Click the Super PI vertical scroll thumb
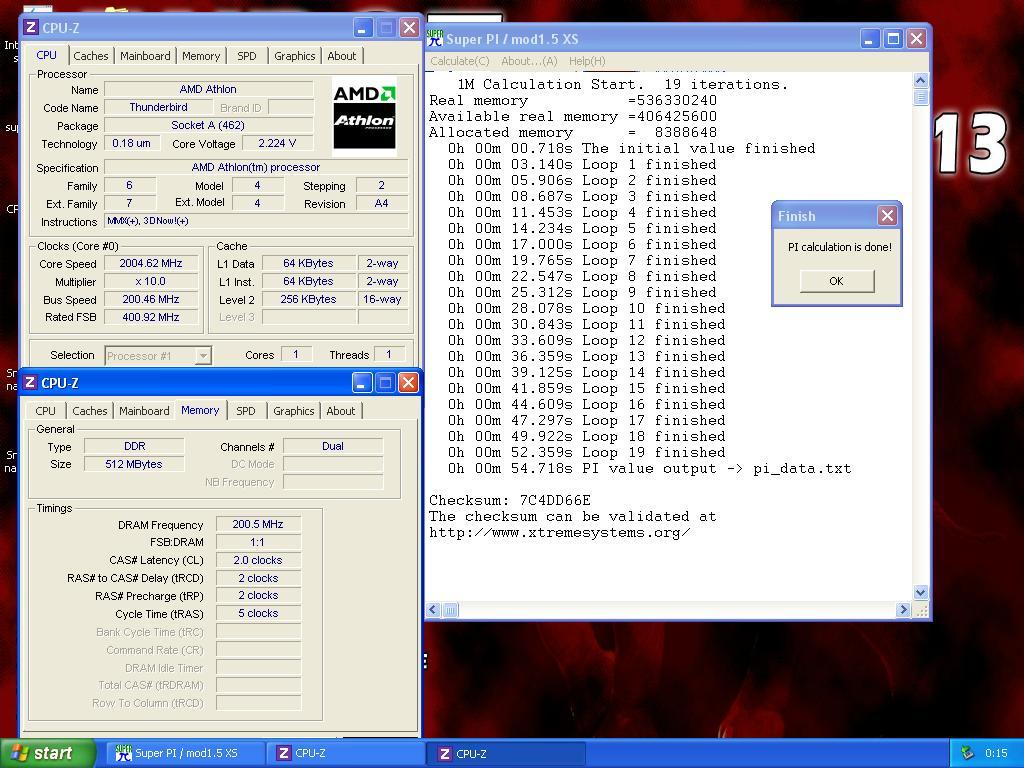1024x768 pixels. coord(921,97)
